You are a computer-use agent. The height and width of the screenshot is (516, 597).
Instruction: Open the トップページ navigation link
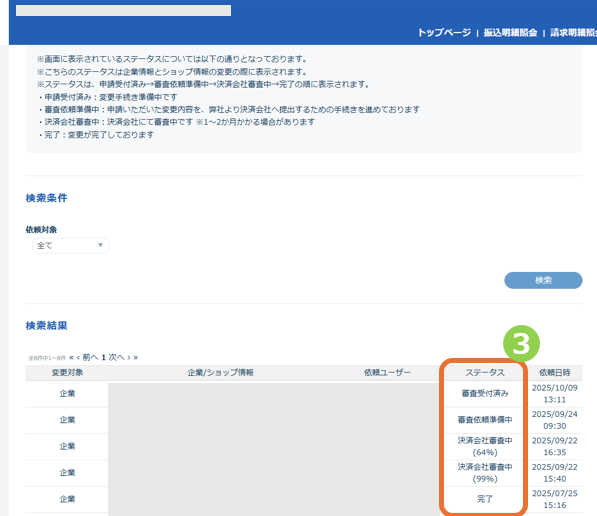pyautogui.click(x=444, y=33)
